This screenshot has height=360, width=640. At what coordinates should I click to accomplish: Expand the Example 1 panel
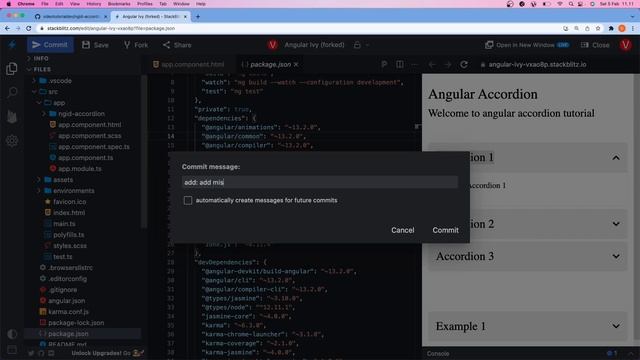[x=527, y=326]
